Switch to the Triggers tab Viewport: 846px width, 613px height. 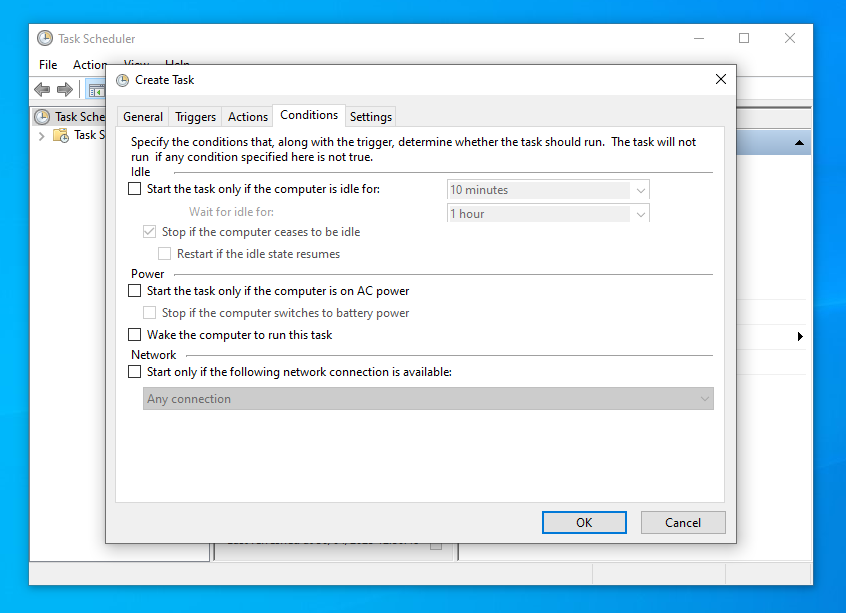click(x=195, y=117)
